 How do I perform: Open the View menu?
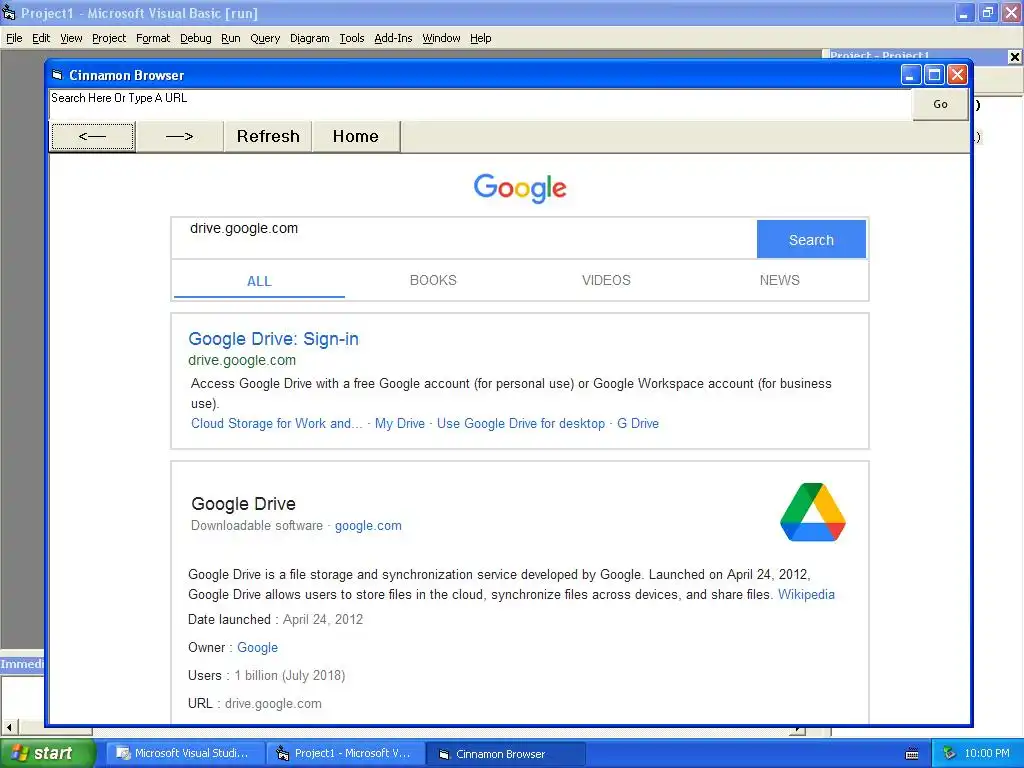click(x=71, y=39)
